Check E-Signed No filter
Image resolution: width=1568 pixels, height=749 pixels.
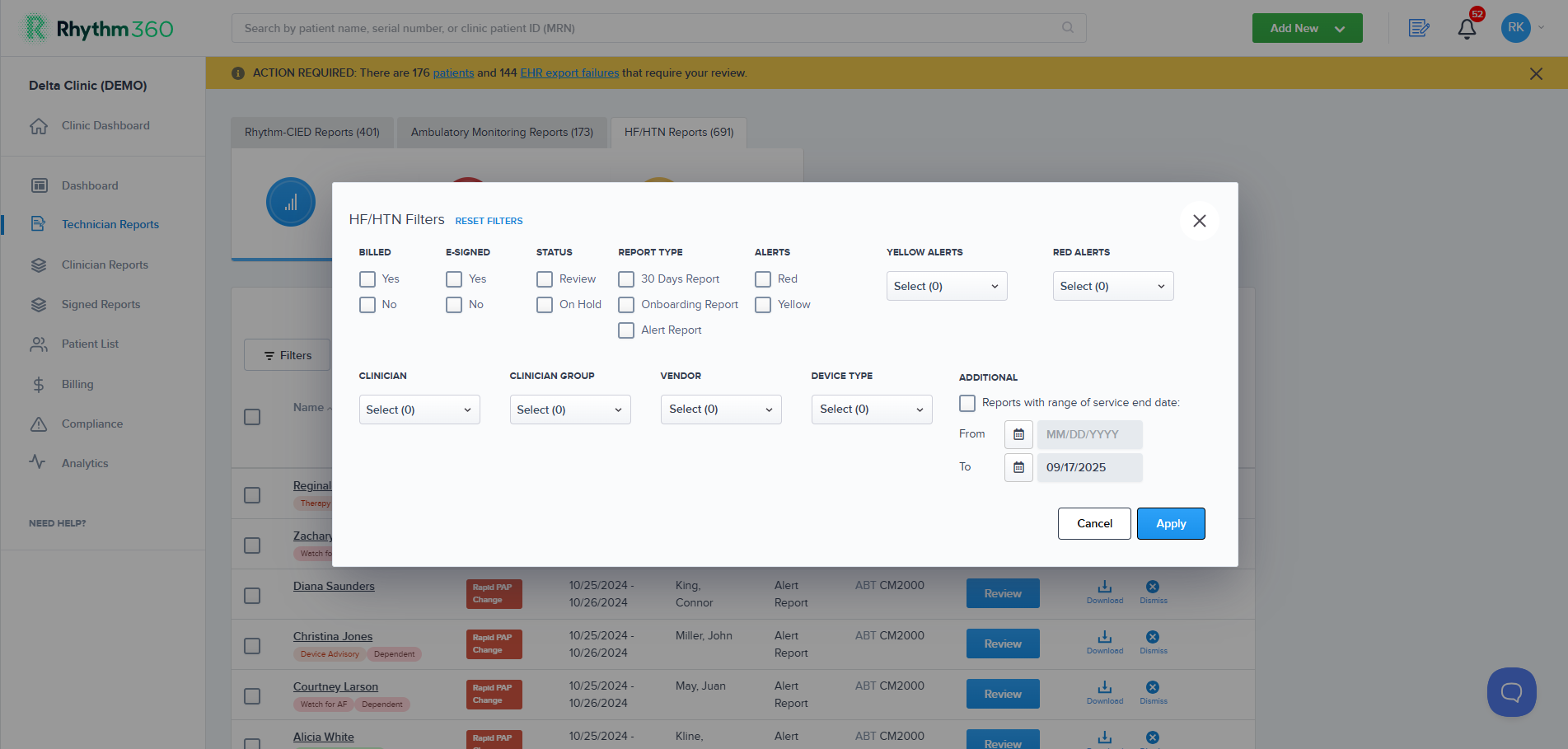(x=454, y=305)
